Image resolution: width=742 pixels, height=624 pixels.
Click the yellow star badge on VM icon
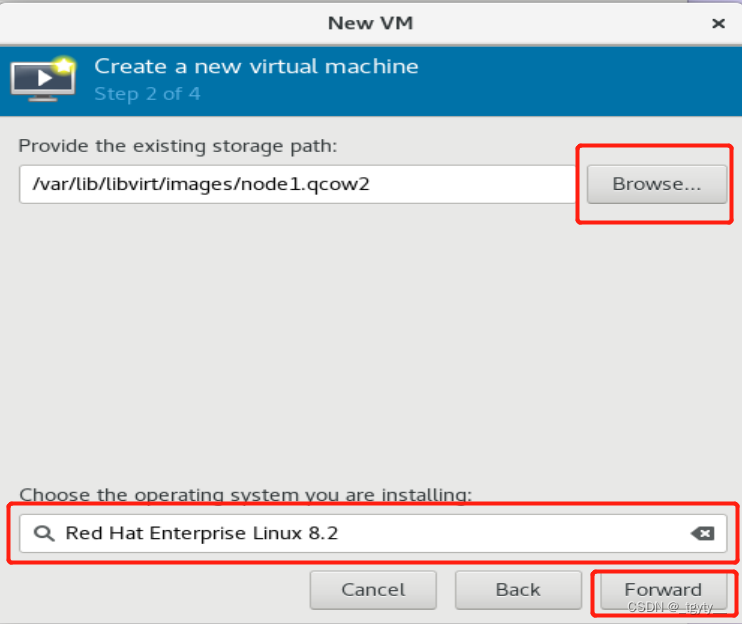[66, 66]
